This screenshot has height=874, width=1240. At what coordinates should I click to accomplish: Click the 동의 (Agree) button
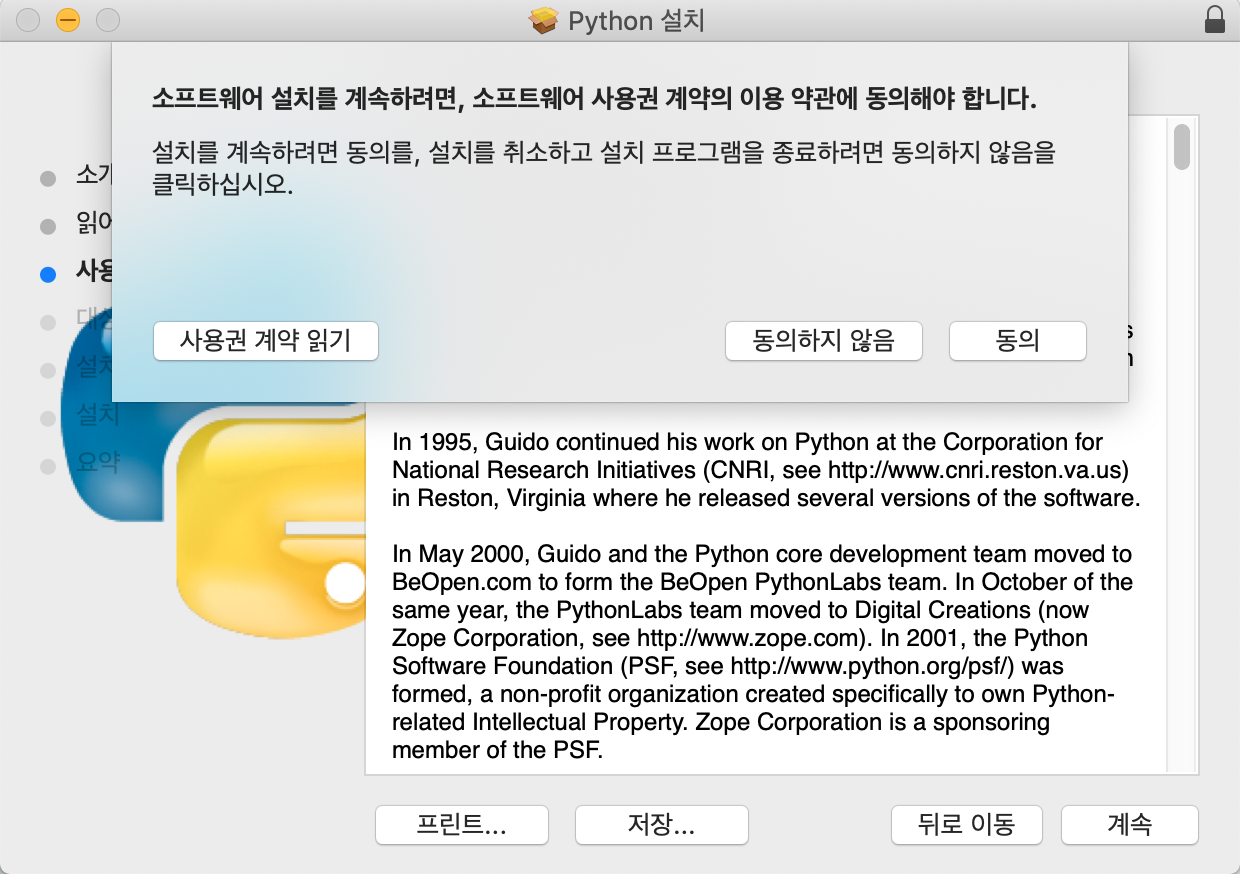click(x=1017, y=341)
